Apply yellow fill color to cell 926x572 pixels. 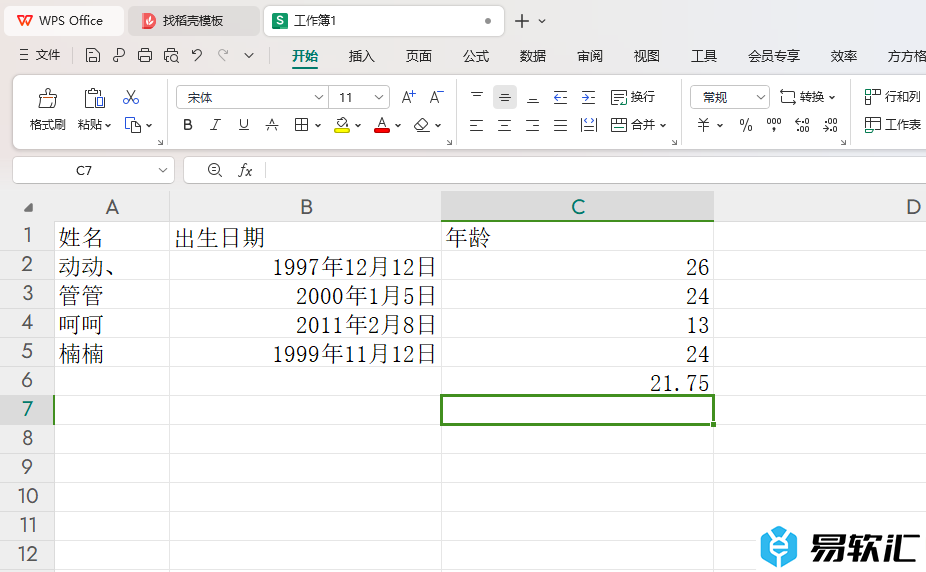(342, 125)
